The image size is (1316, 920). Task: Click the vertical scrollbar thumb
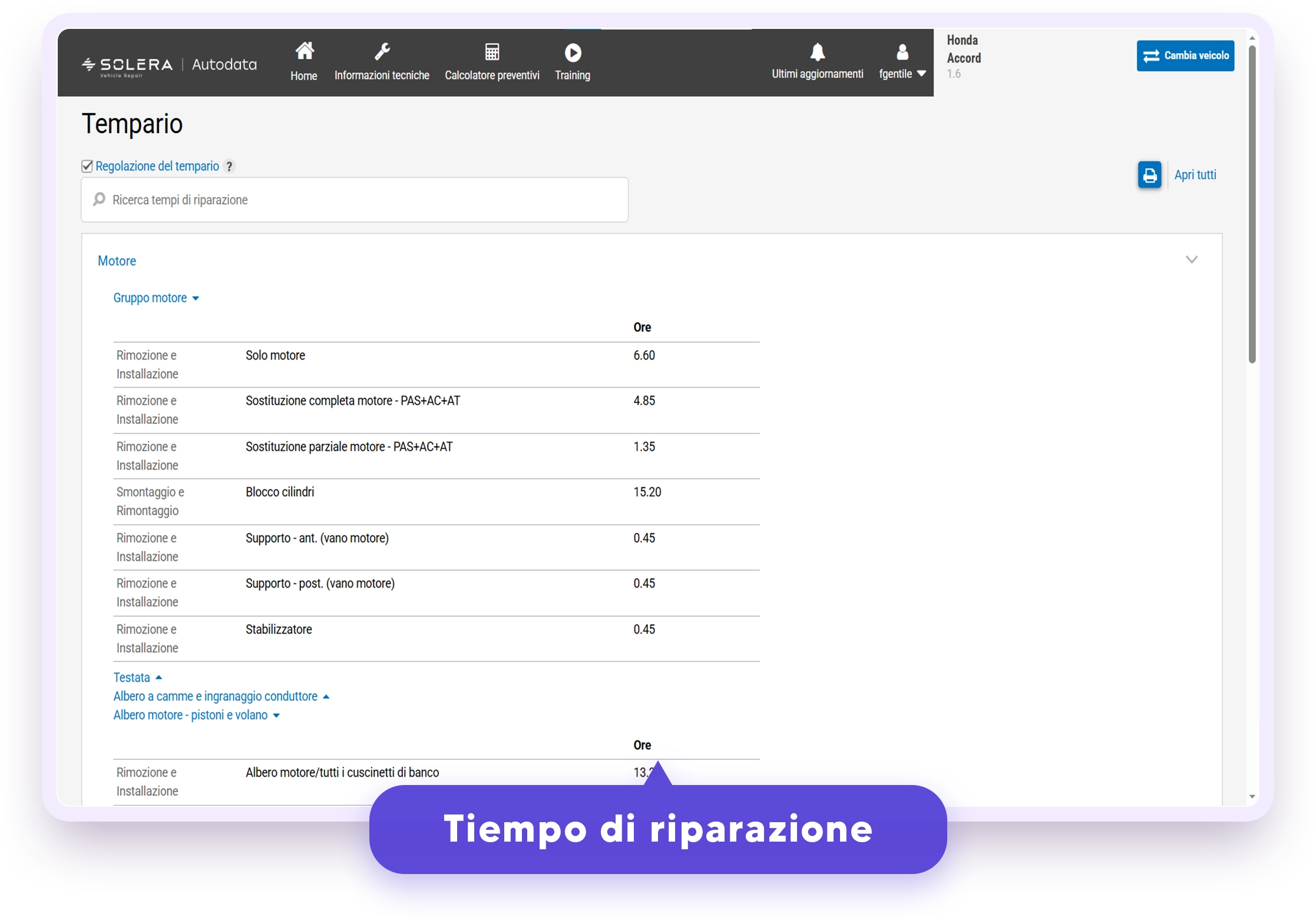point(1252,204)
